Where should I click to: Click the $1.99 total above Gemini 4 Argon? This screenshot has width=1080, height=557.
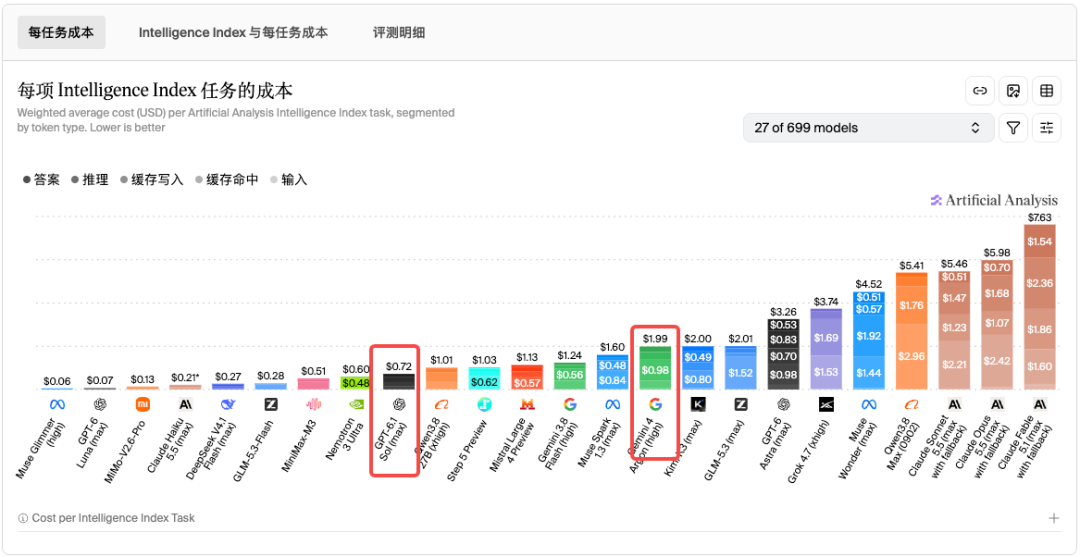655,339
